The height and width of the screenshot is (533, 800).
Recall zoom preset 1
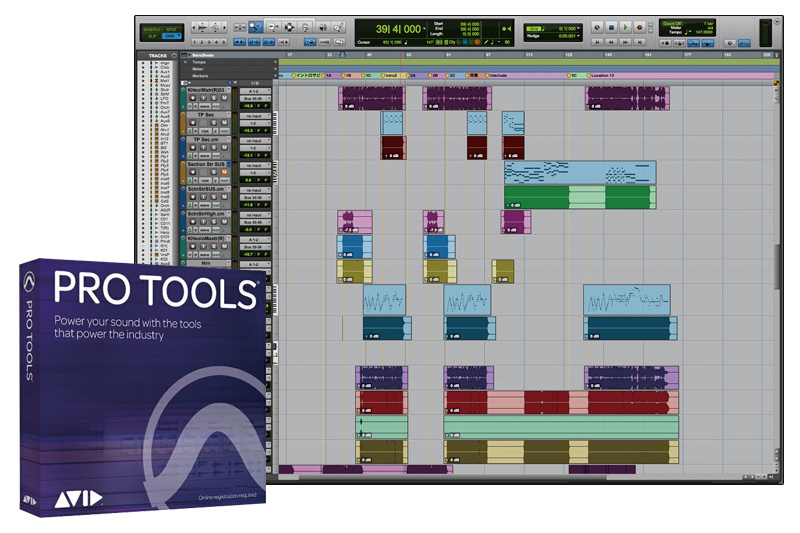pos(195,42)
